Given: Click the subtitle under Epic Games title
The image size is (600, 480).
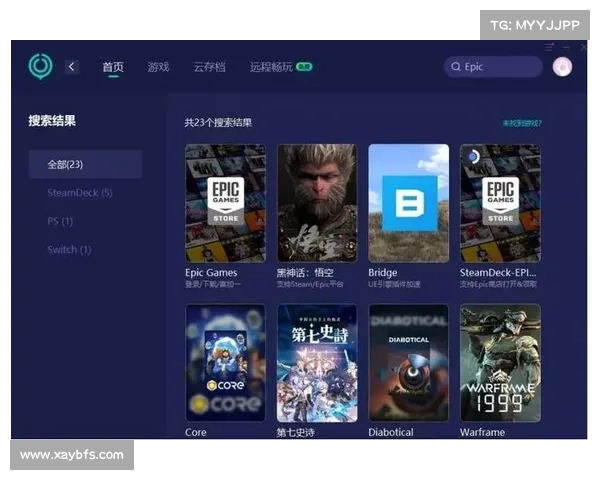Looking at the screenshot, I should (x=213, y=284).
